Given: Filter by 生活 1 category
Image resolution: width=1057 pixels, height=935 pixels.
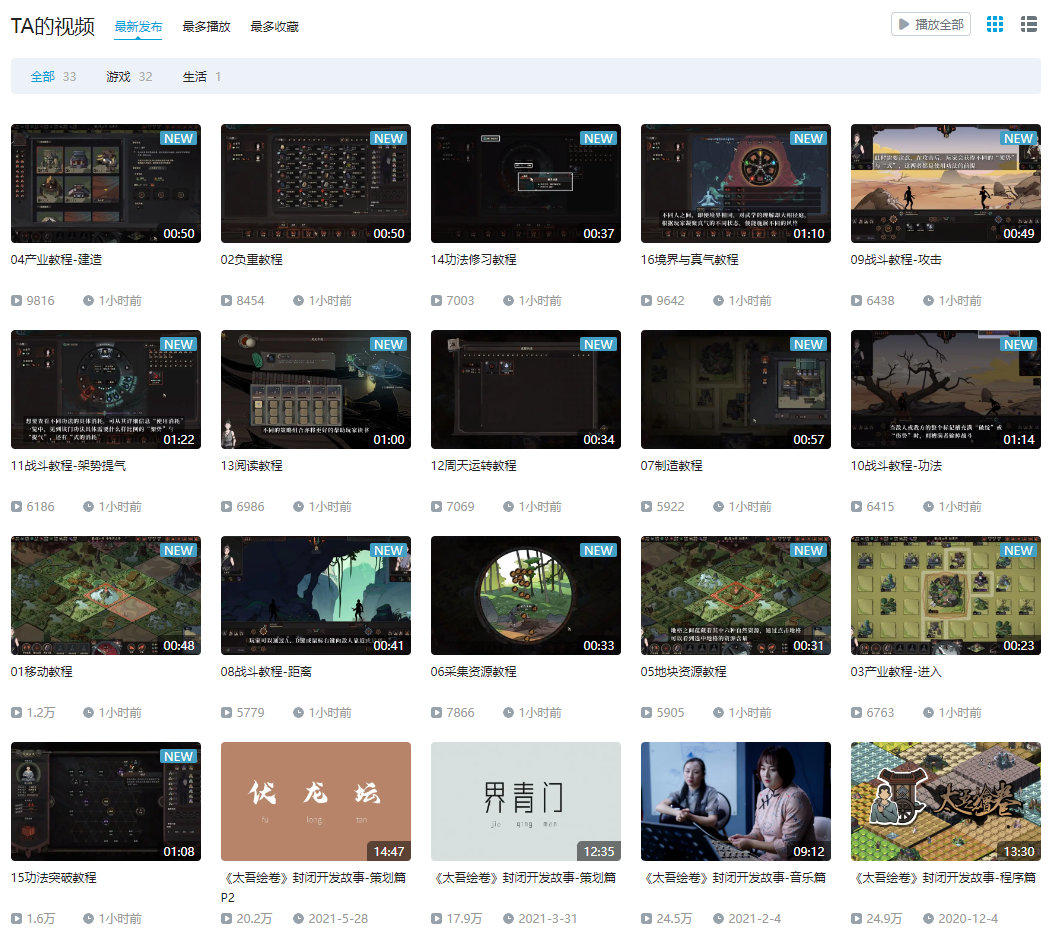Looking at the screenshot, I should [202, 76].
